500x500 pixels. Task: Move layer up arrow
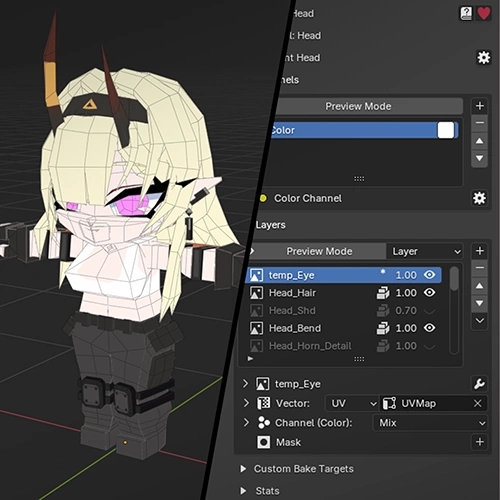click(480, 286)
